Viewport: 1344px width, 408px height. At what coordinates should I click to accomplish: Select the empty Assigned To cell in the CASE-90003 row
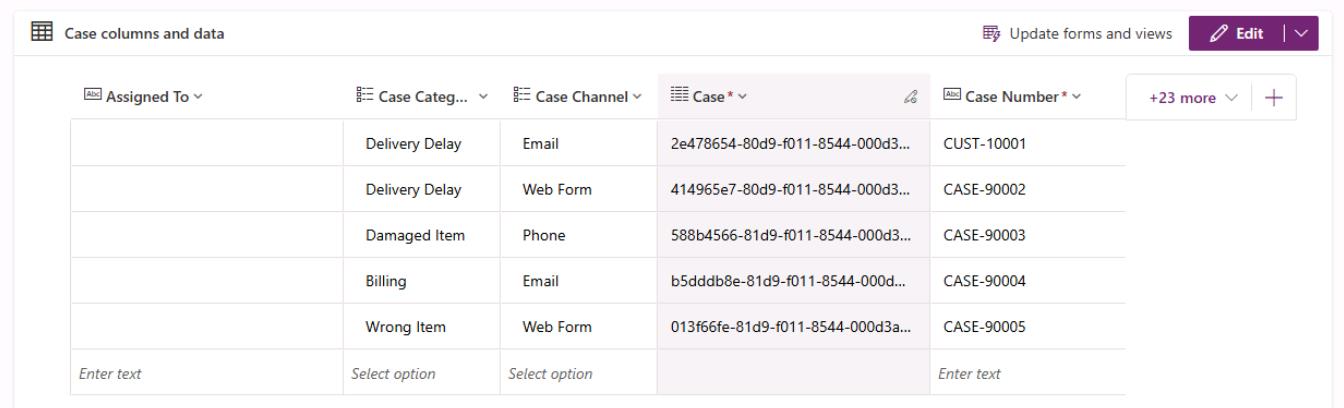(207, 235)
